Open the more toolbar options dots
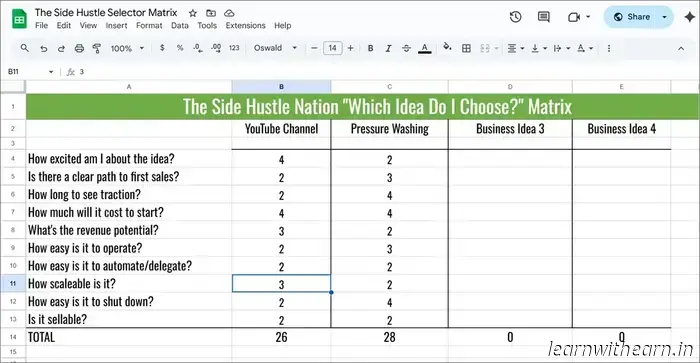 pyautogui.click(x=609, y=48)
